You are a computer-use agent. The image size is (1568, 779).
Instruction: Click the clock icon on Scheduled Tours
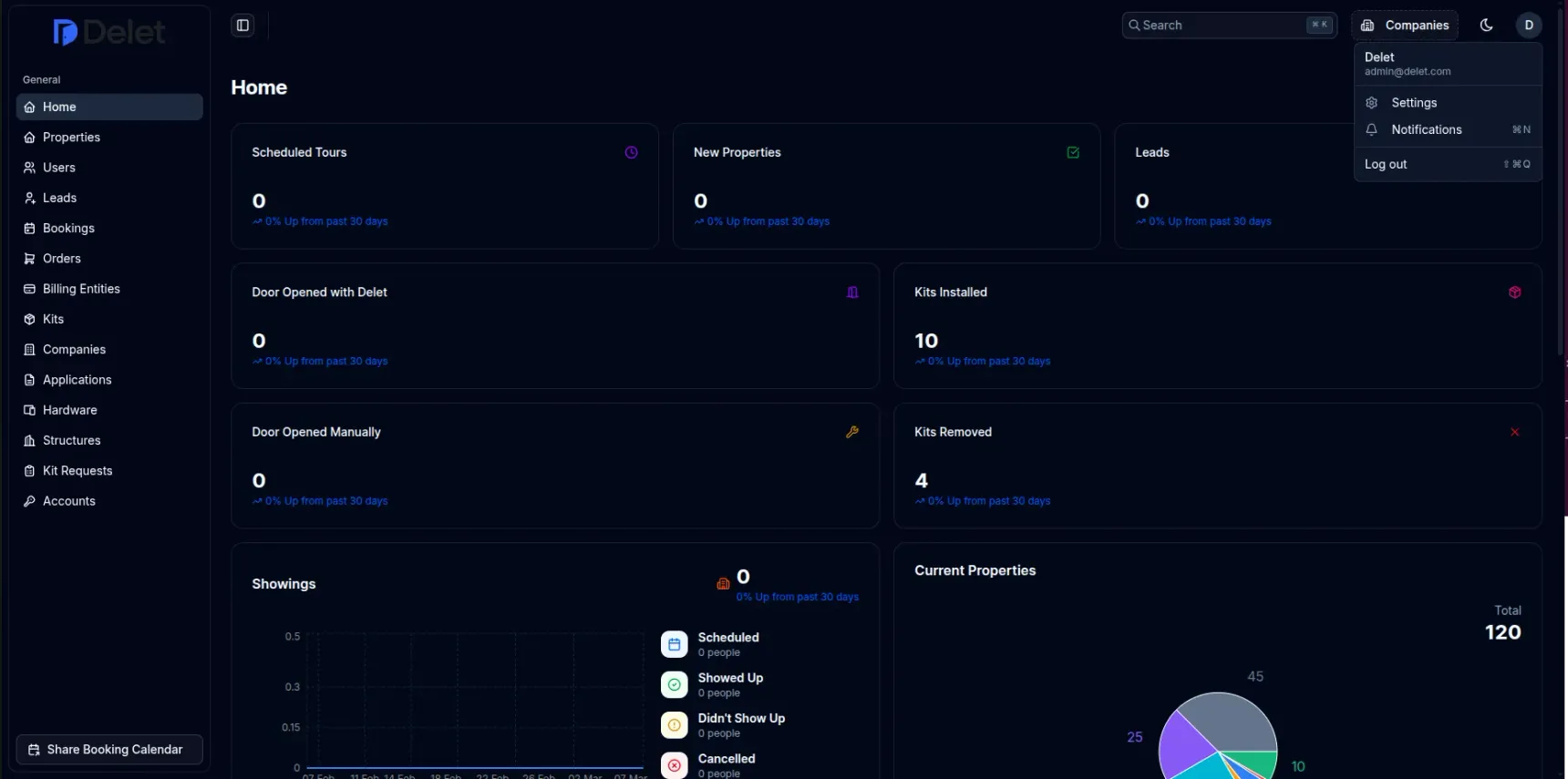[x=631, y=153]
